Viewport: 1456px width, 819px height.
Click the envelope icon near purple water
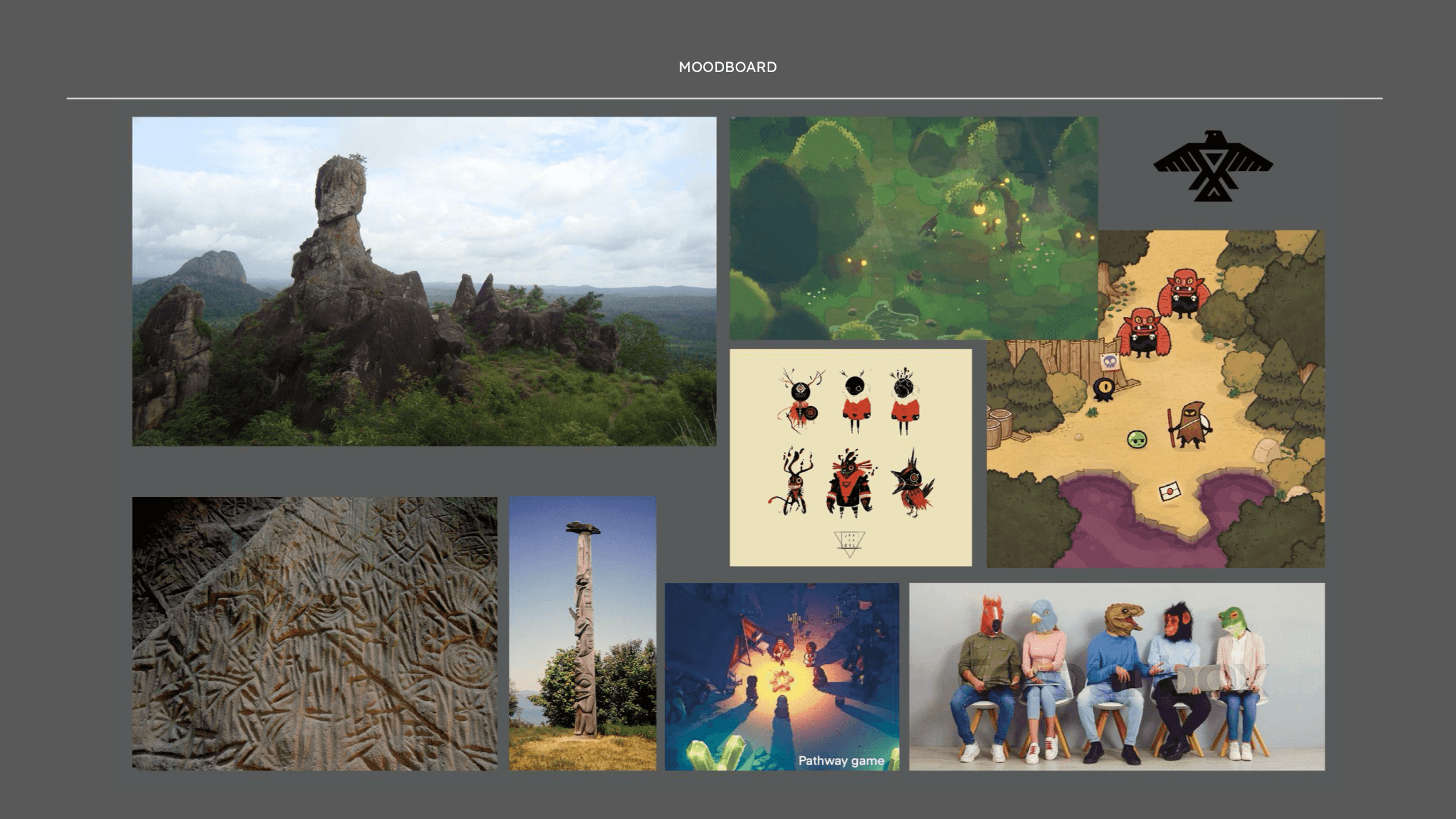[x=1169, y=490]
